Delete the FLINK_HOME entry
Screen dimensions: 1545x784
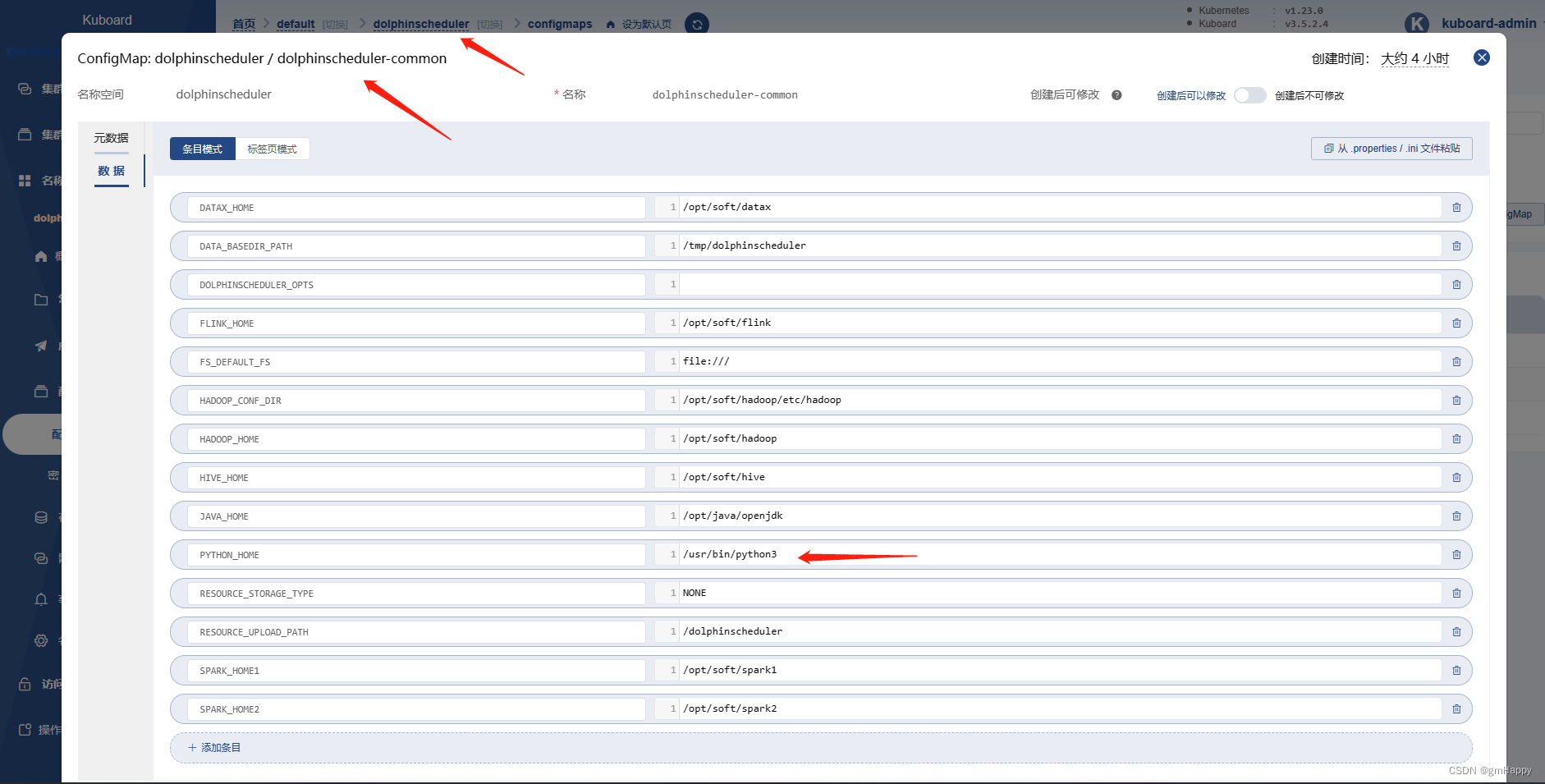[x=1456, y=323]
